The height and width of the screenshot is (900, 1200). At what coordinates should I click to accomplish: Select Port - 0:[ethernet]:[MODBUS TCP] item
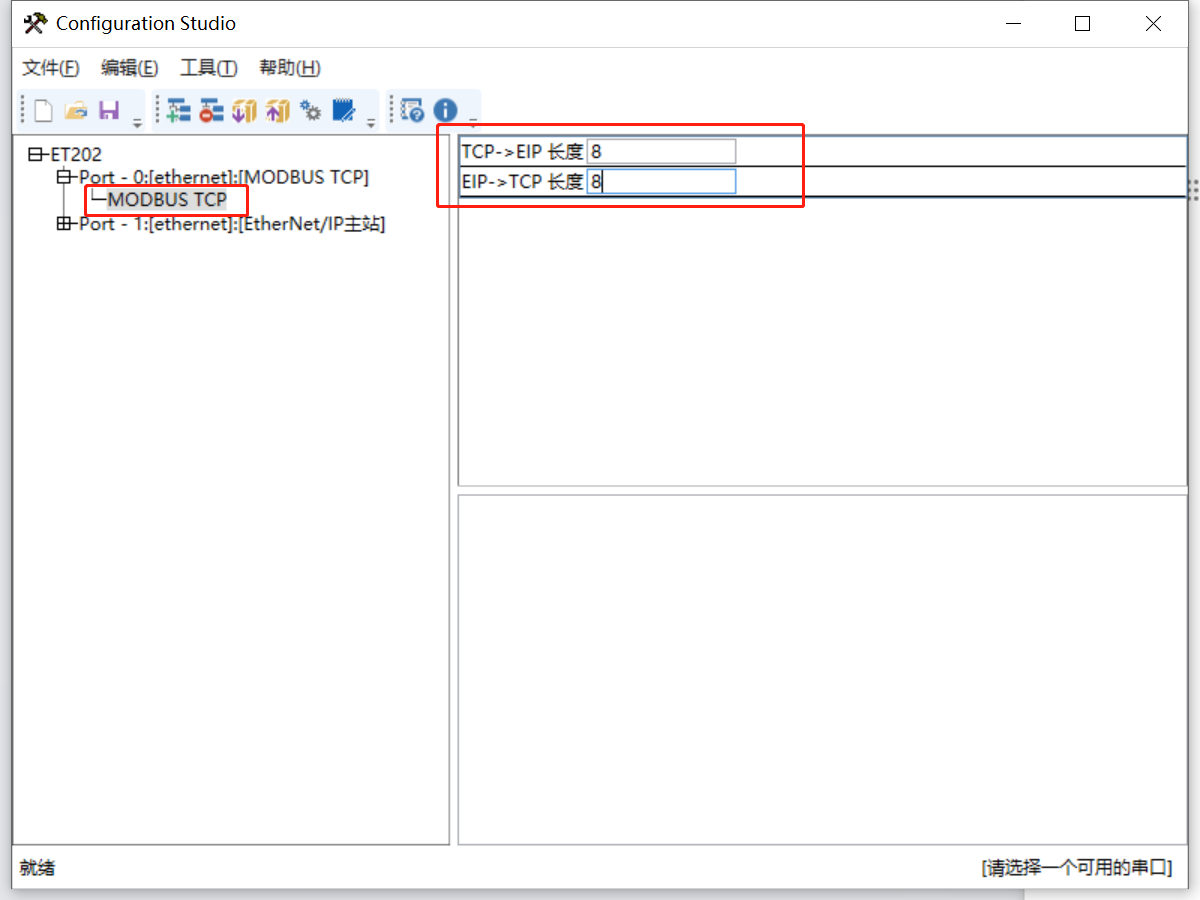(x=224, y=177)
